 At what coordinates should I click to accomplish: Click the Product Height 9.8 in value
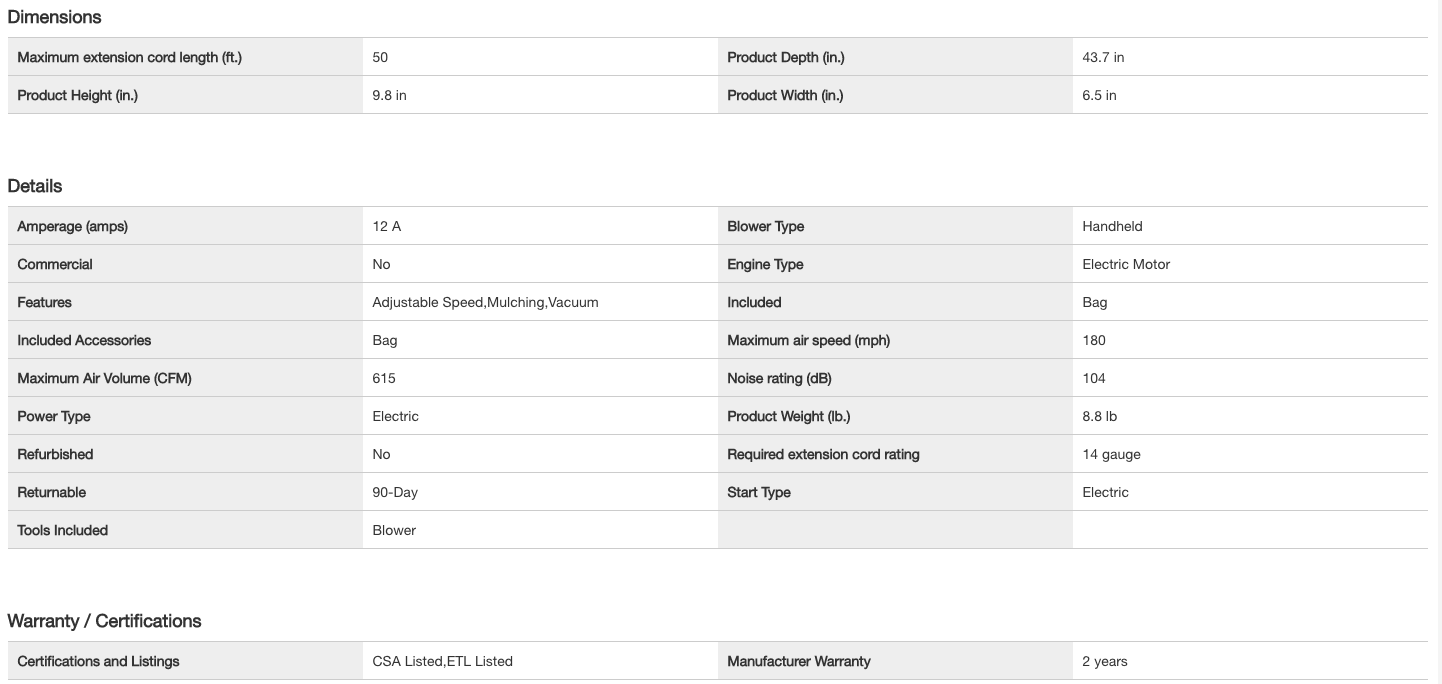[x=389, y=95]
